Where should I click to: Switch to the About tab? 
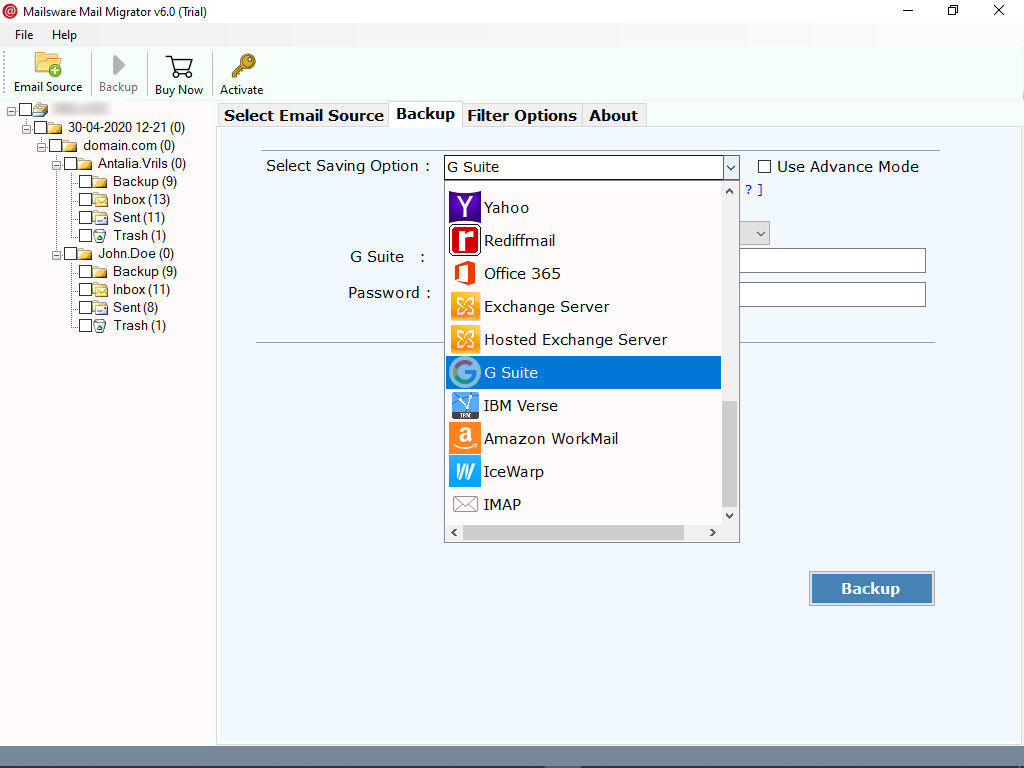613,116
